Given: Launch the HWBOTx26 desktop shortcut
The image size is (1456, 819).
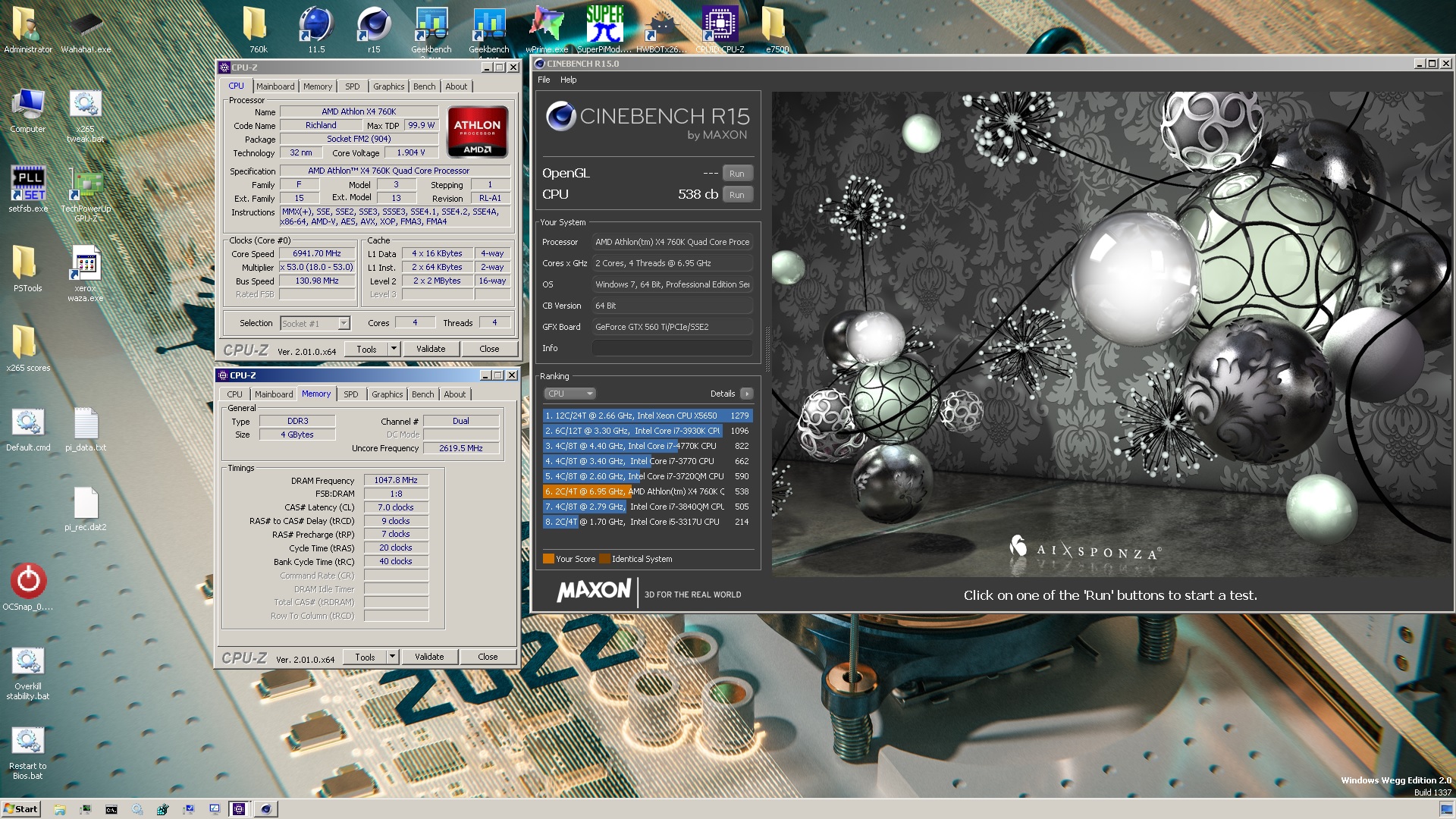Looking at the screenshot, I should (x=662, y=28).
